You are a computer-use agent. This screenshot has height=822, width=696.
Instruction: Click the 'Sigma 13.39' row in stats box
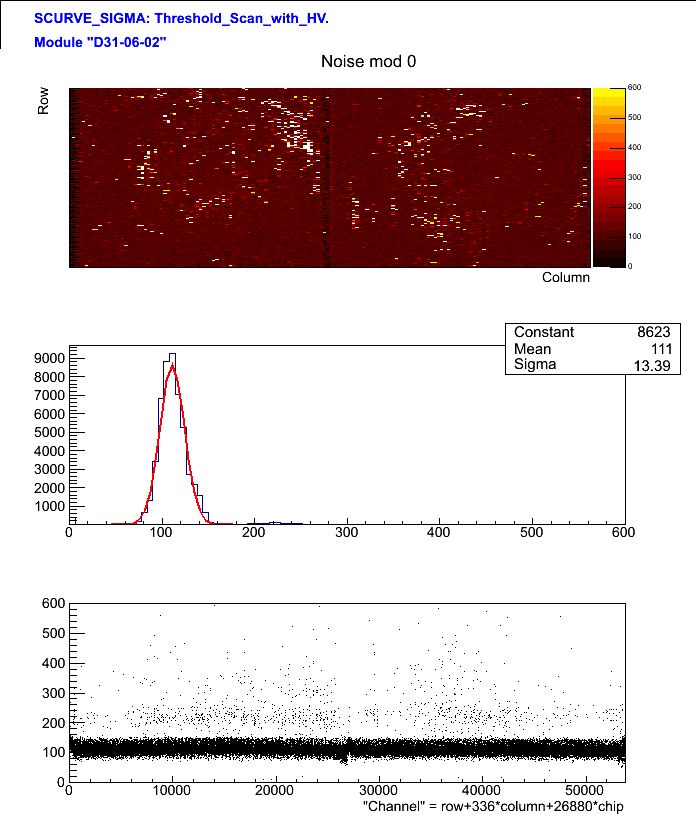tap(592, 365)
